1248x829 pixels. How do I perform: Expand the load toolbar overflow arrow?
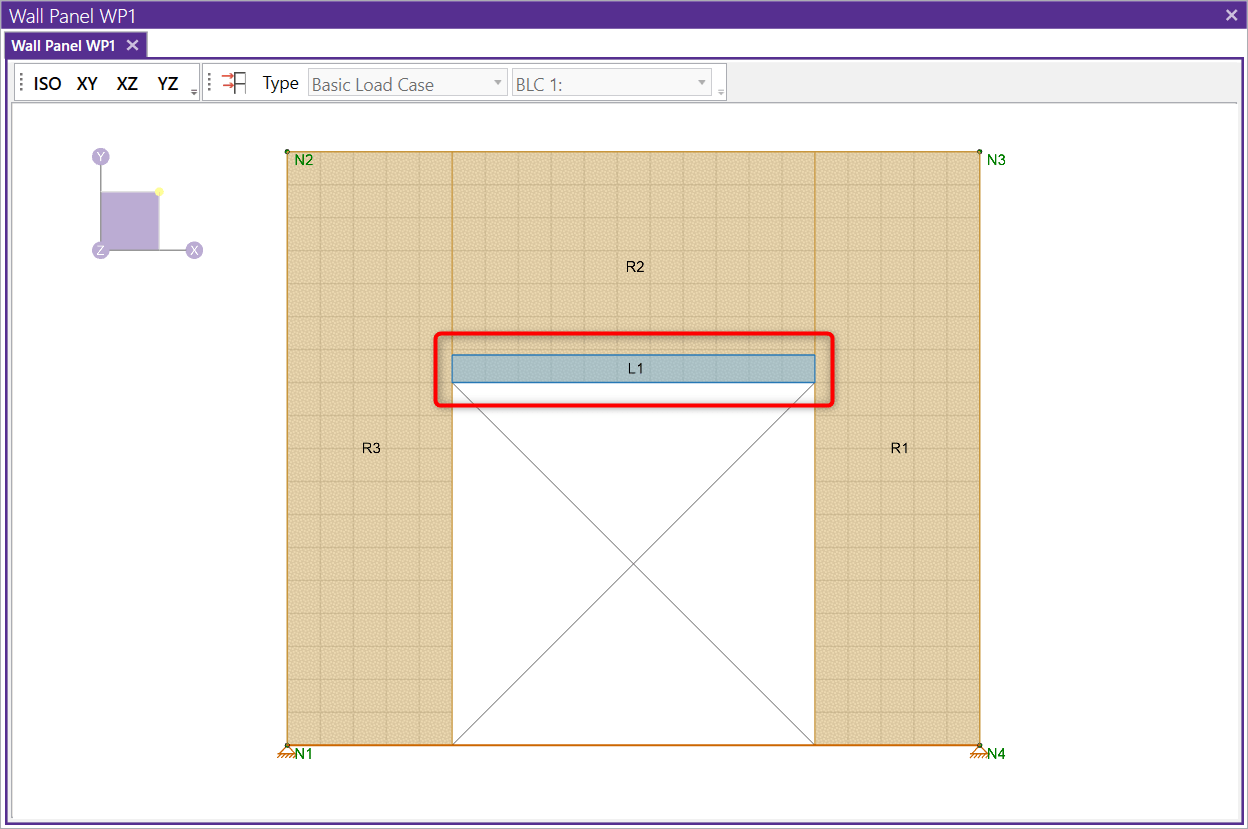coord(720,91)
